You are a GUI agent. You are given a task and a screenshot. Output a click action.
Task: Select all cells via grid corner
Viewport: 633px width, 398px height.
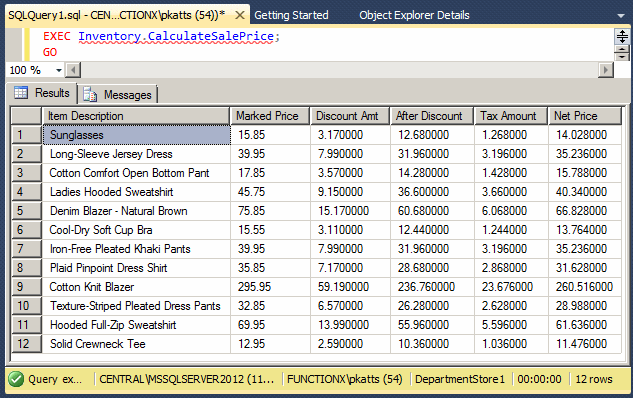[x=26, y=116]
